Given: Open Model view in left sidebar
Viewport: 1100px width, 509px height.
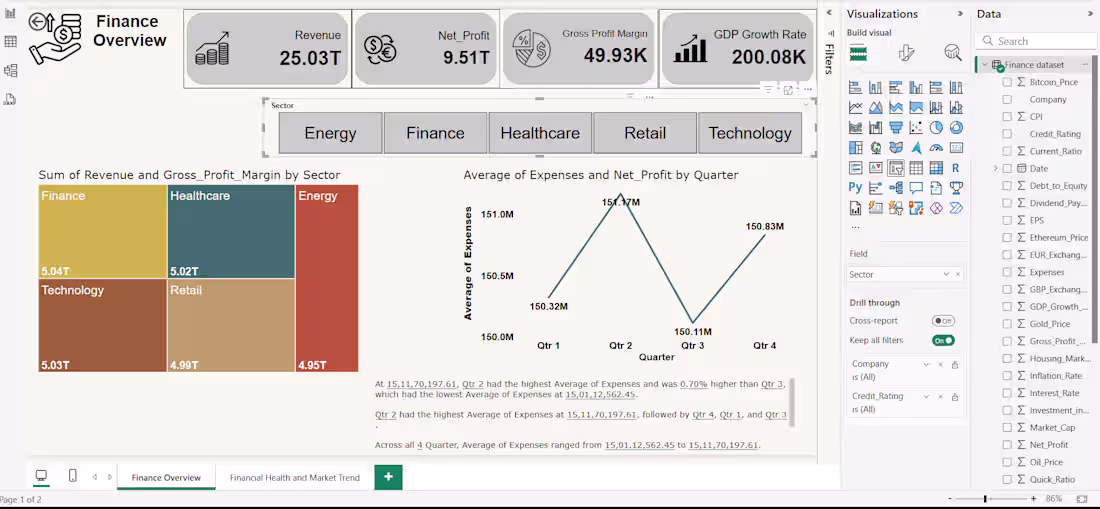Looking at the screenshot, I should 11,70.
